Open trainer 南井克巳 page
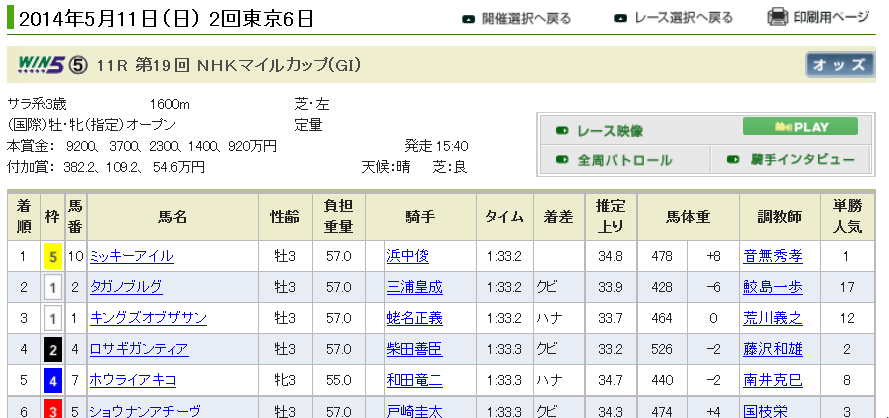The width and height of the screenshot is (889, 418). [x=773, y=380]
